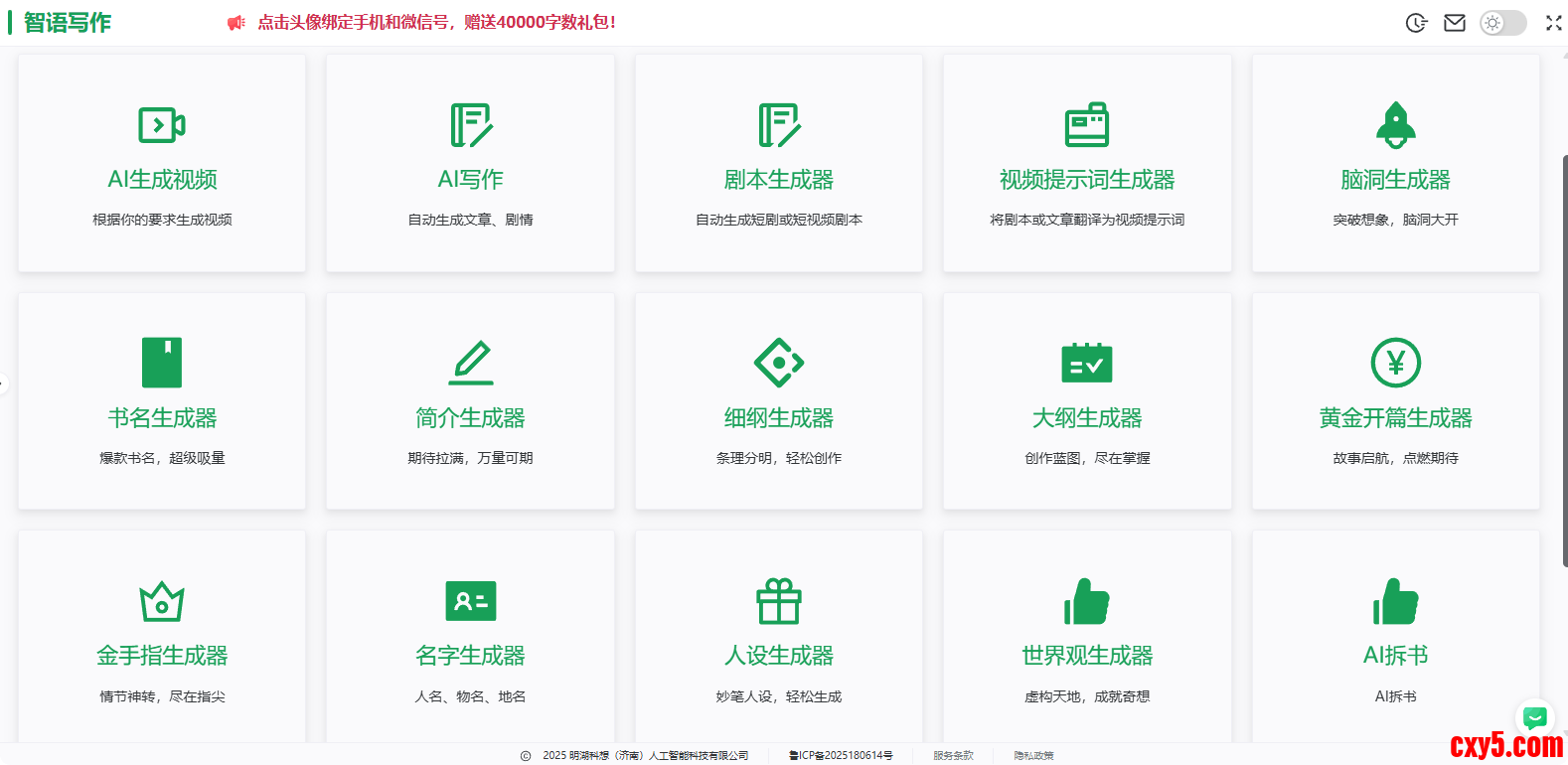
Task: Click the description 根据你的要求生成视频
Action: coord(162,220)
